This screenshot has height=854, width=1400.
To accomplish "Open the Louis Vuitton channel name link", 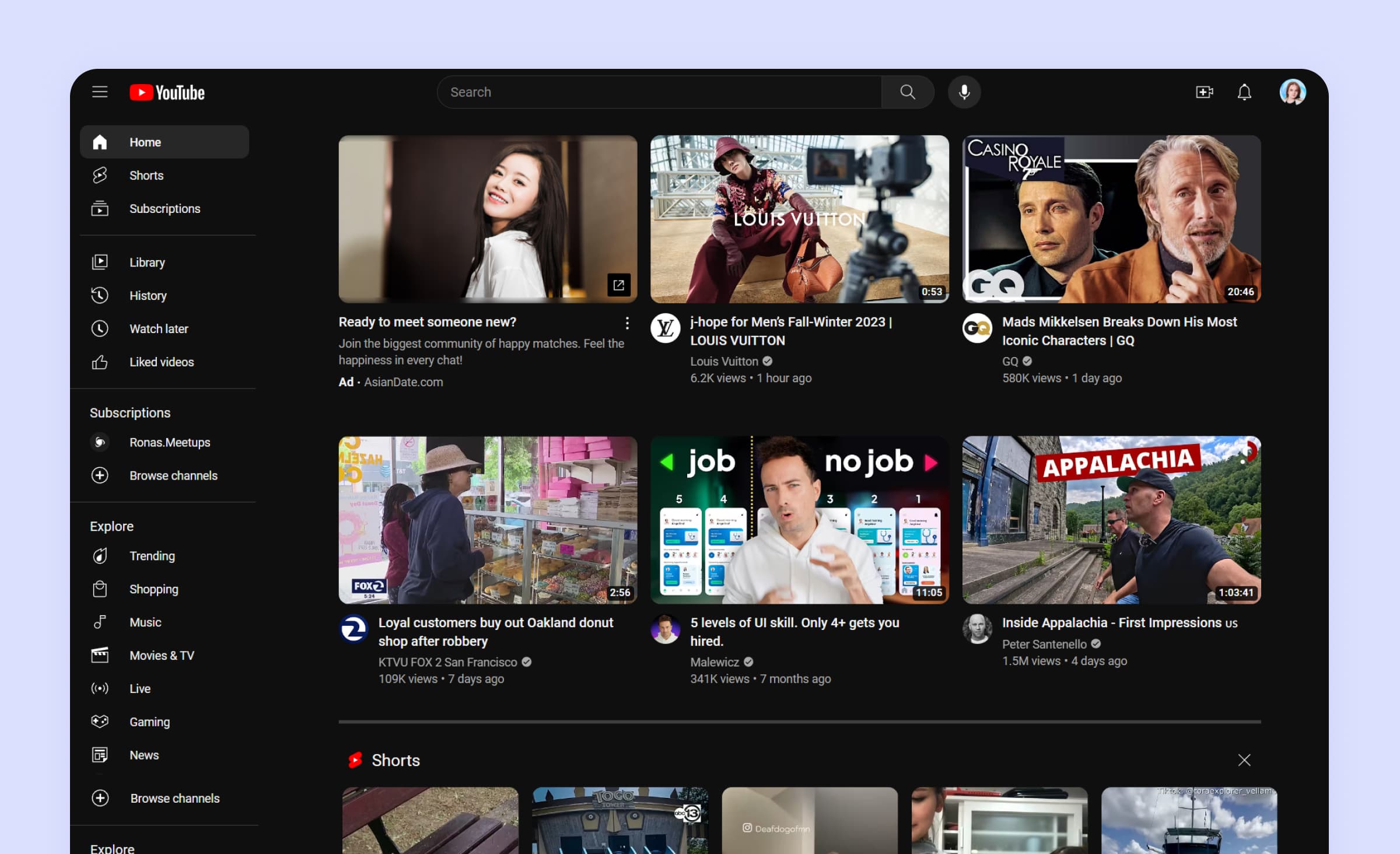I will pyautogui.click(x=724, y=361).
